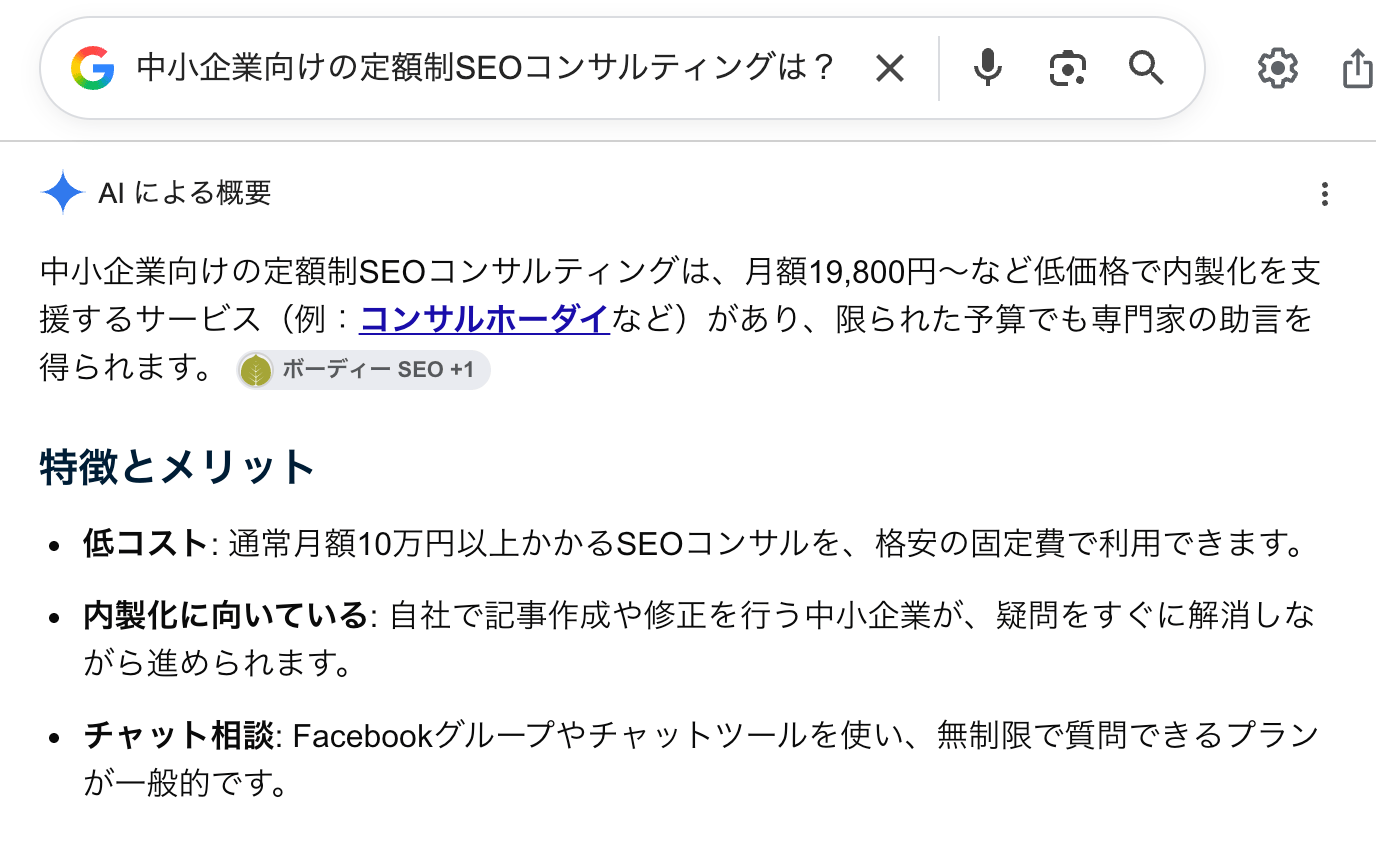This screenshot has height=848, width=1376.
Task: Click the 月額19,800円 summary paragraph
Action: tap(676, 319)
